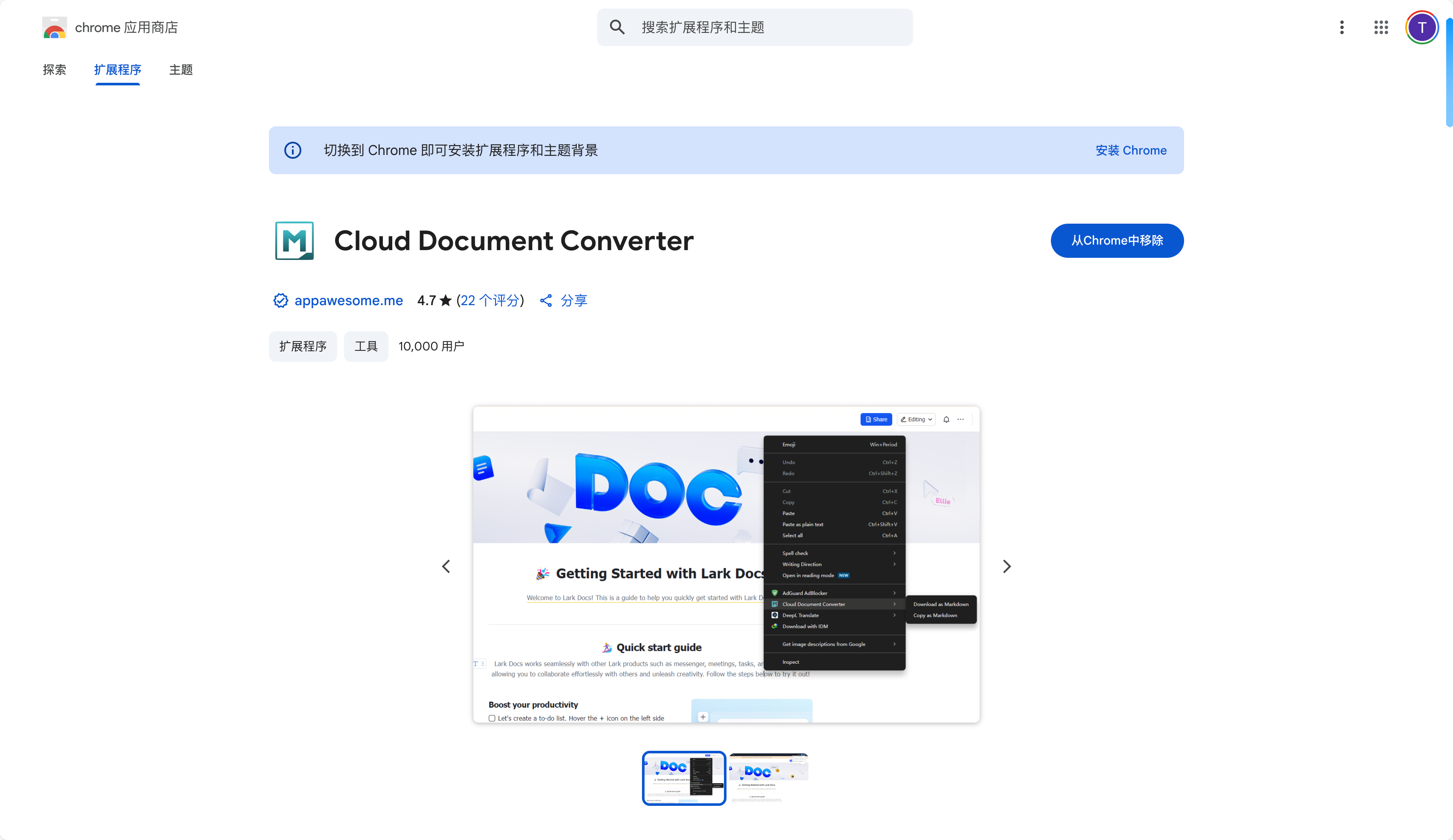
Task: Select the first screenshot thumbnail
Action: click(684, 778)
